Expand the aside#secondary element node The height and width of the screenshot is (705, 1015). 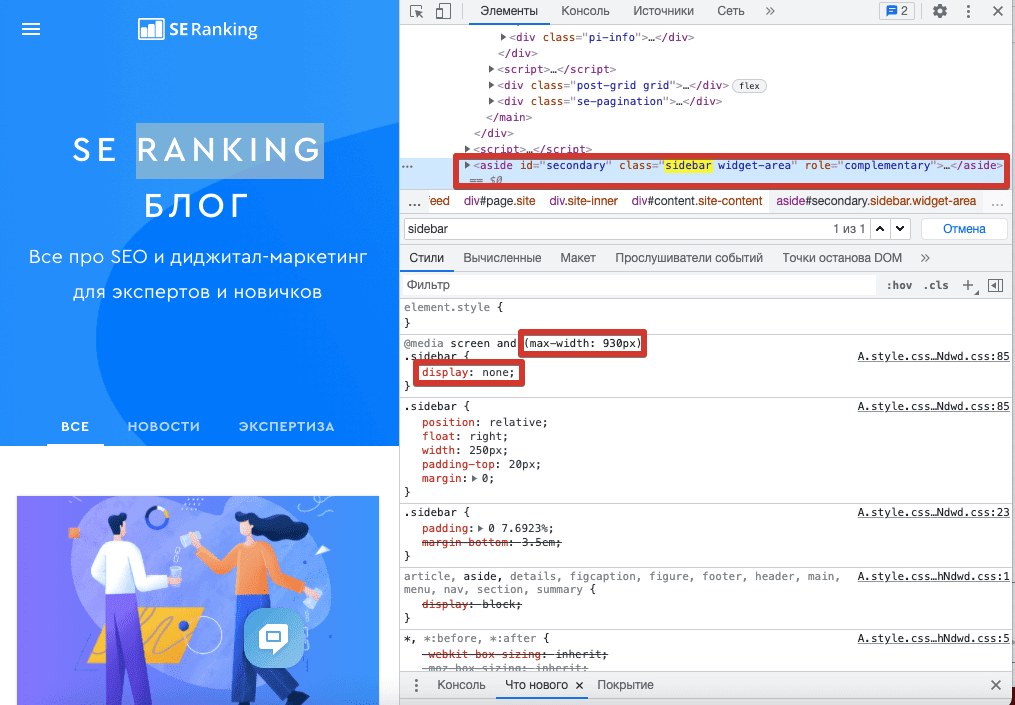pyautogui.click(x=467, y=165)
